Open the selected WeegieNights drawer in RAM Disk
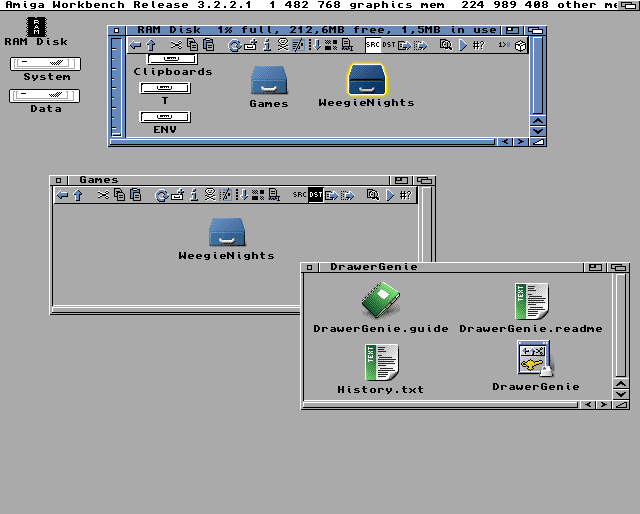The image size is (640, 514). (x=366, y=81)
